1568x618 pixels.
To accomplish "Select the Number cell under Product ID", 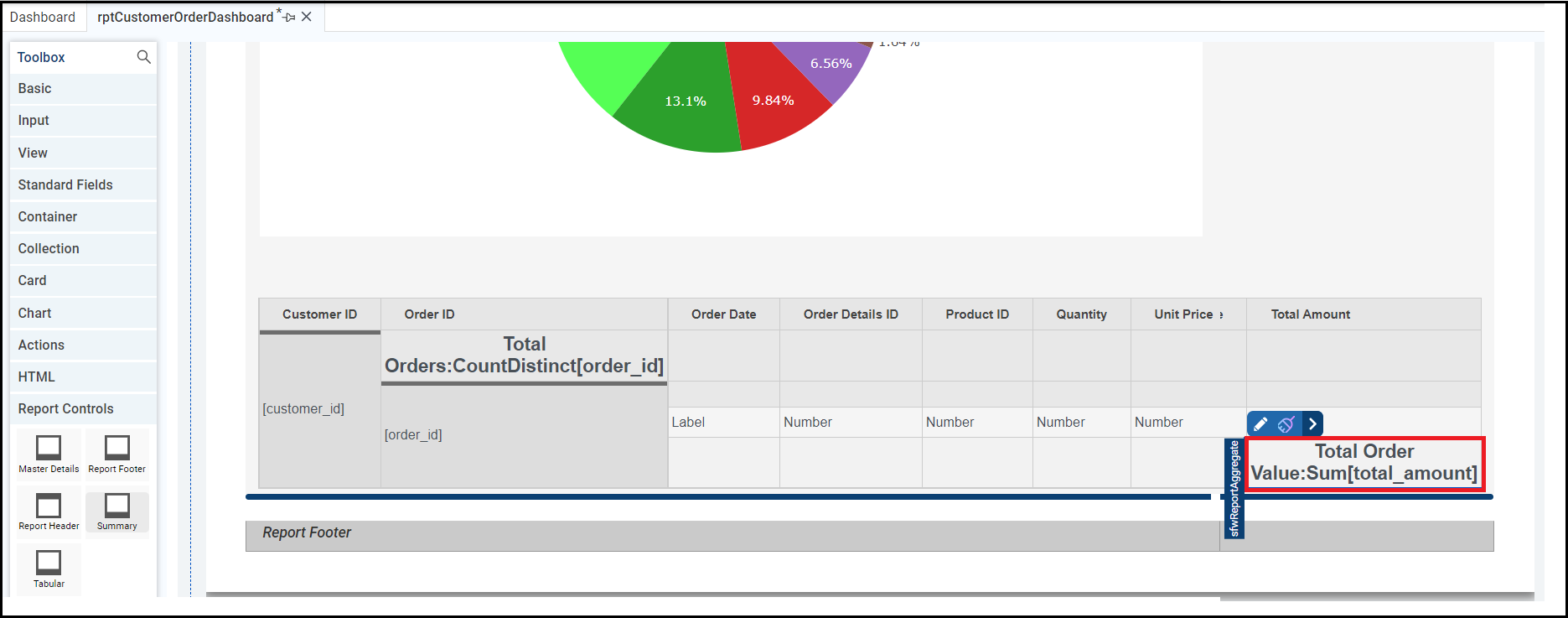I will click(x=977, y=423).
